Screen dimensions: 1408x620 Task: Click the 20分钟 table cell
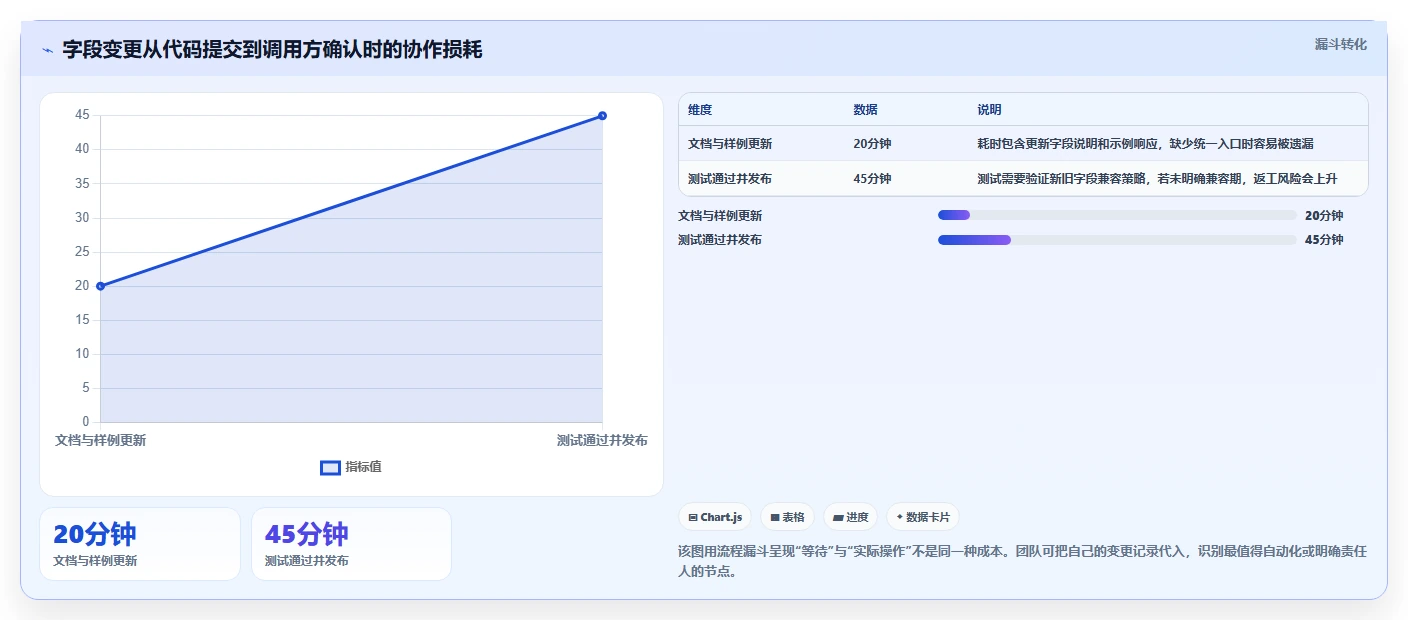pyautogui.click(x=872, y=144)
